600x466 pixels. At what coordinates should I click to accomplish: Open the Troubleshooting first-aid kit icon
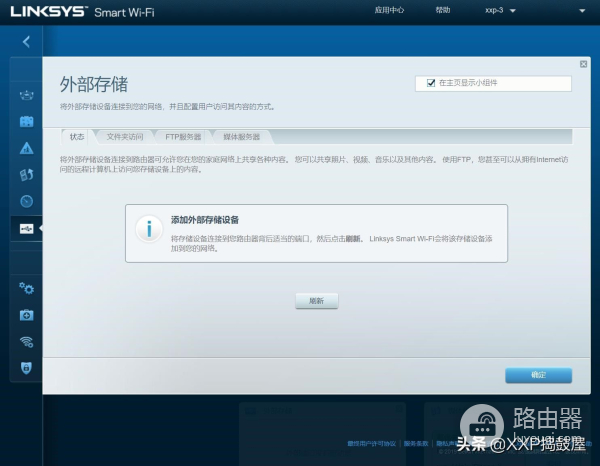26,315
